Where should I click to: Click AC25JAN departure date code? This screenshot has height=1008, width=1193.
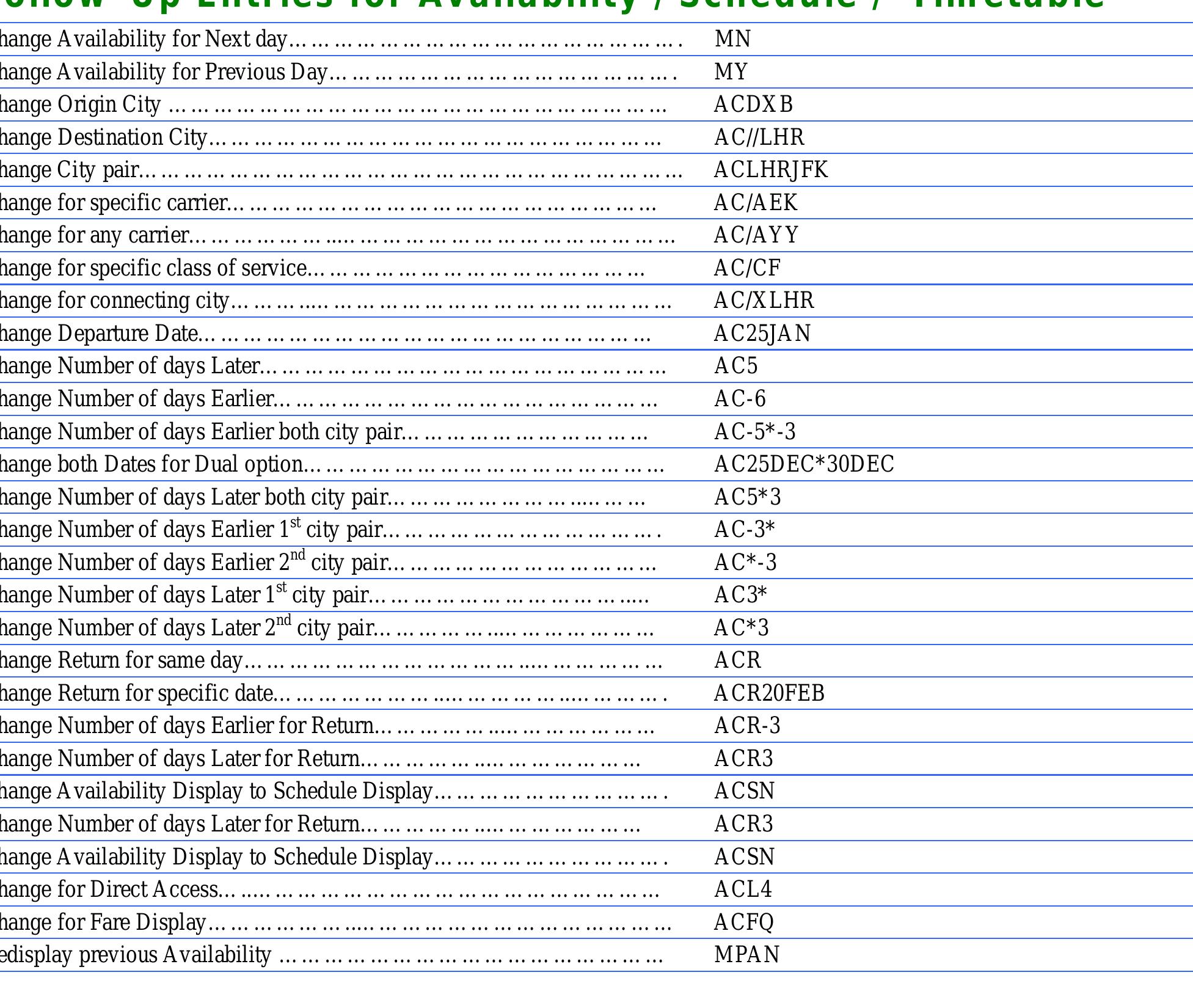[x=762, y=334]
